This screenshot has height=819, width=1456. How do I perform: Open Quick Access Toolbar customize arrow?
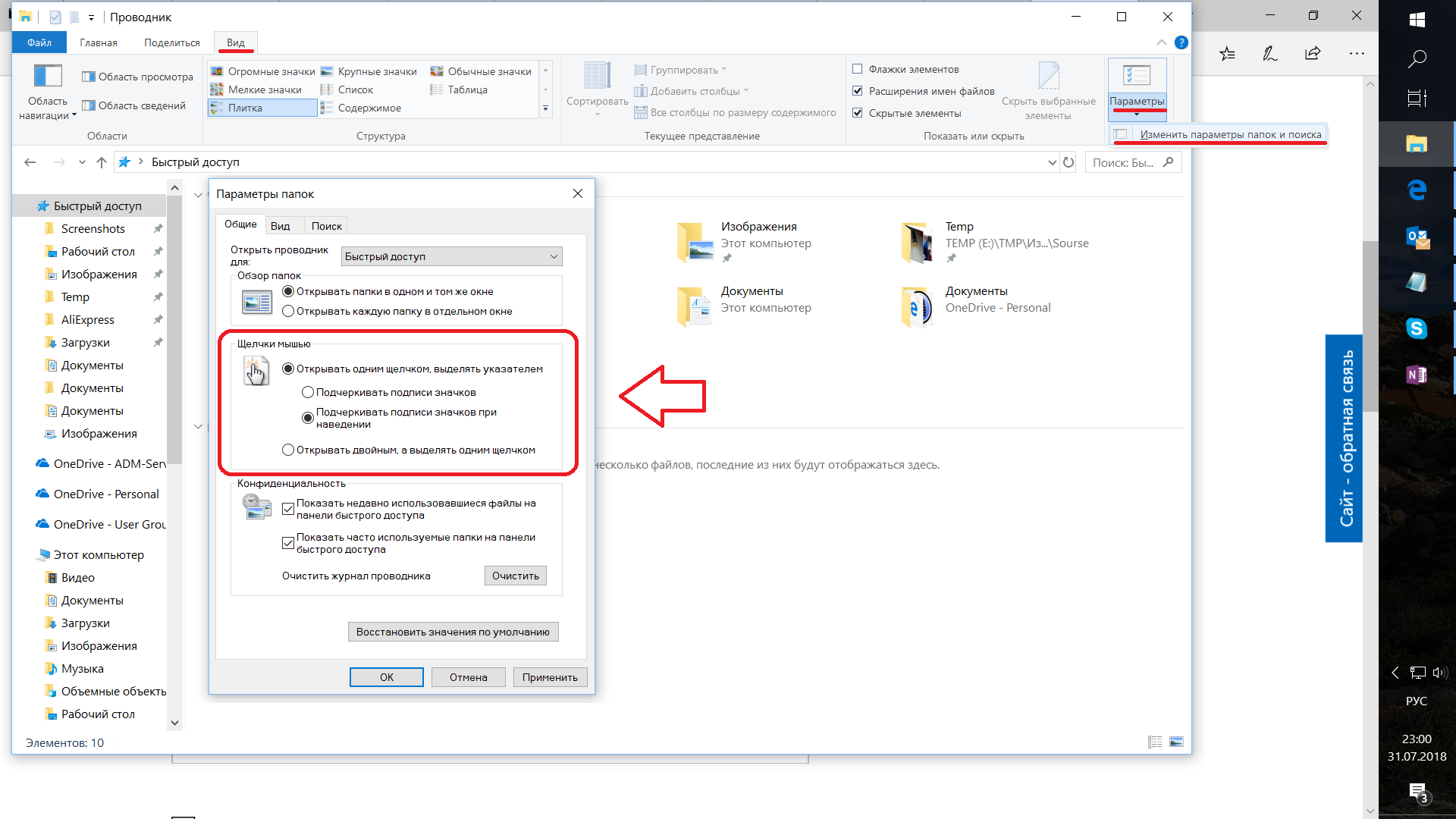point(91,17)
